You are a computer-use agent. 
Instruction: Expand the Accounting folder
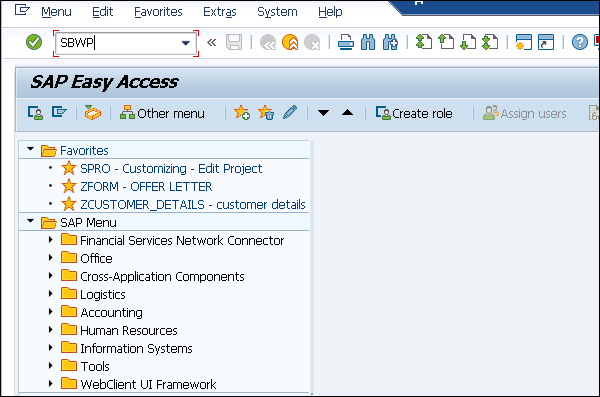tap(51, 312)
